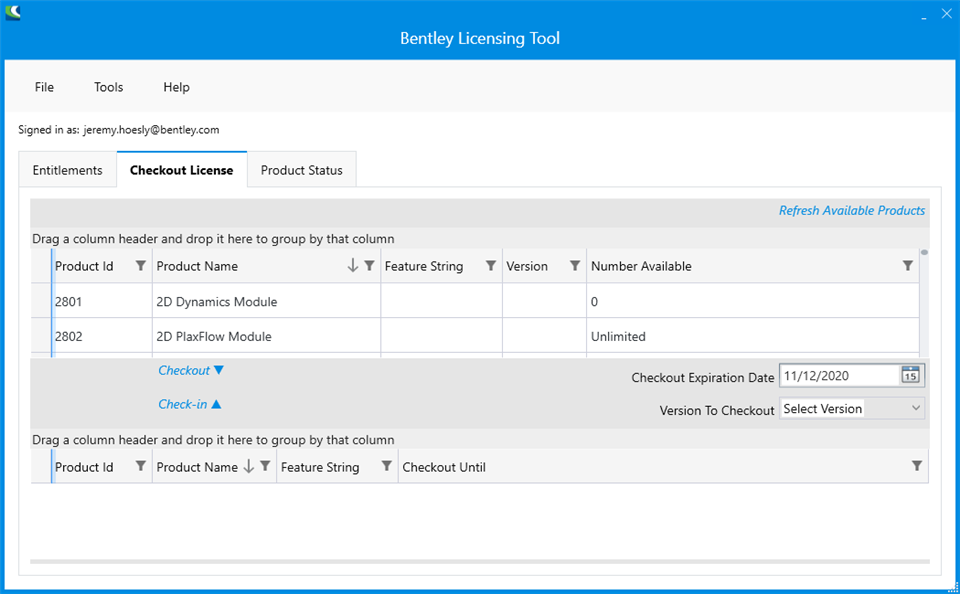Click the upper grid vertical scrollbar thumb
The height and width of the screenshot is (594, 960).
click(x=924, y=252)
